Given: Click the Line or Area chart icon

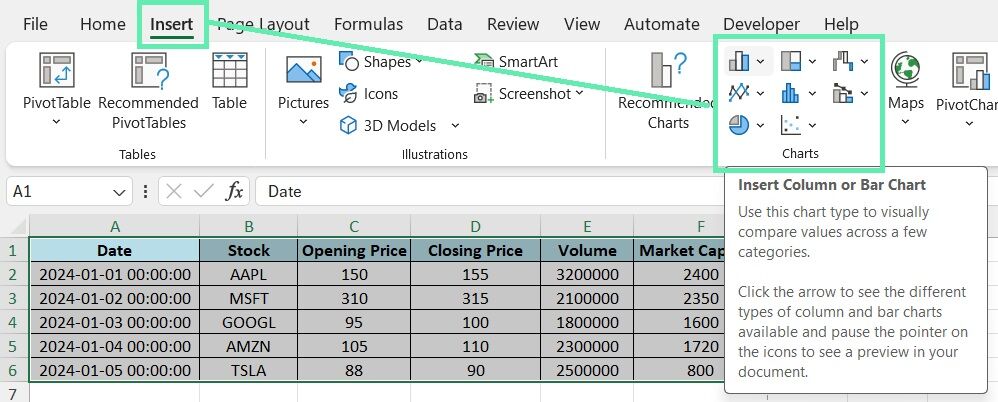Looking at the screenshot, I should click(739, 94).
